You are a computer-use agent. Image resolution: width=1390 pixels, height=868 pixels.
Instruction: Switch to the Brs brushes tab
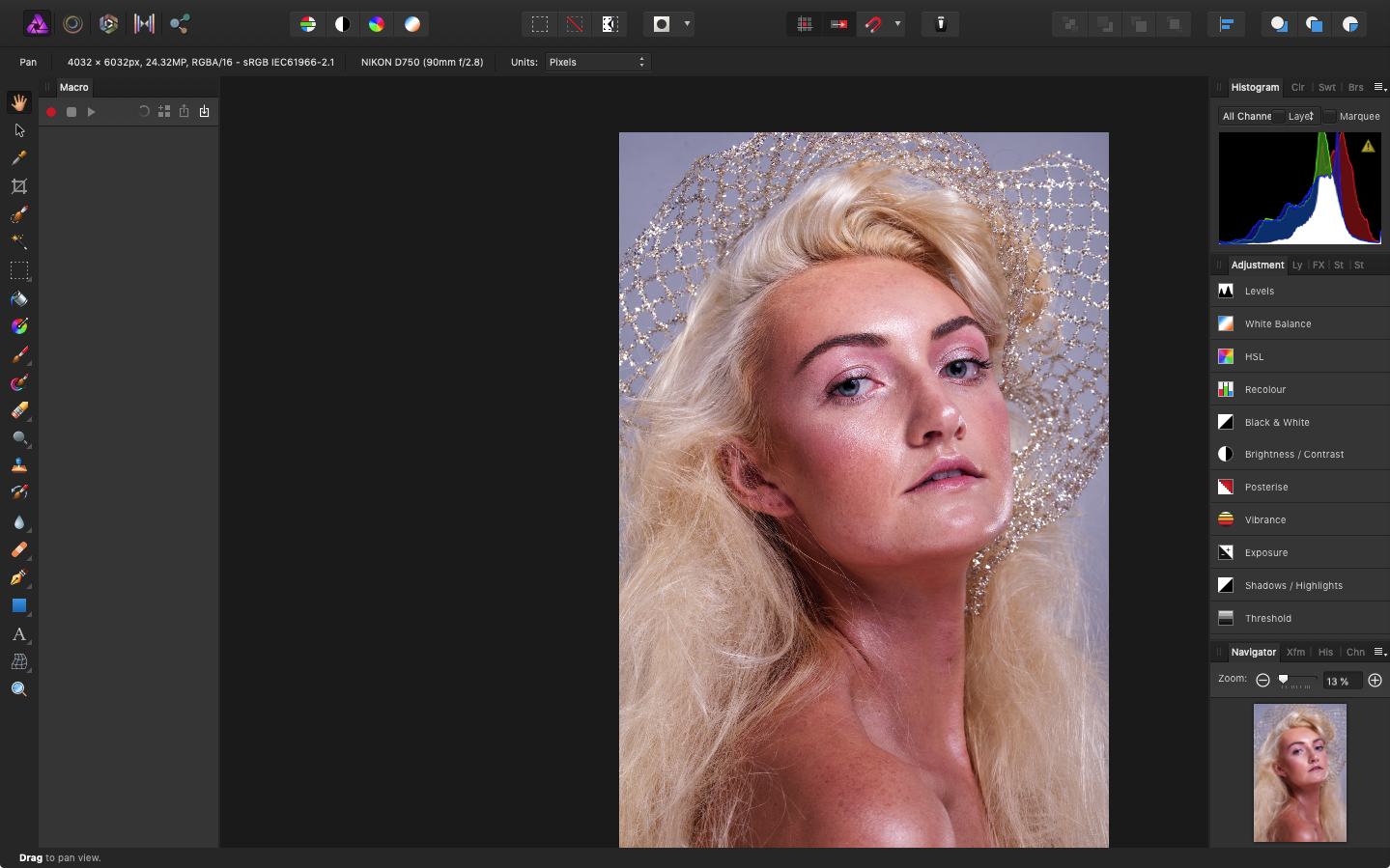coord(1356,87)
